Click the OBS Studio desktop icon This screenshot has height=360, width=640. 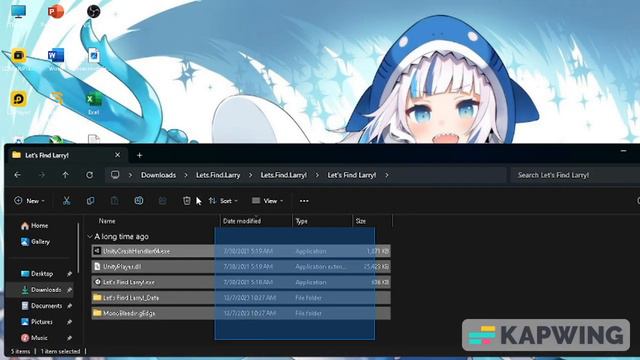[93, 11]
